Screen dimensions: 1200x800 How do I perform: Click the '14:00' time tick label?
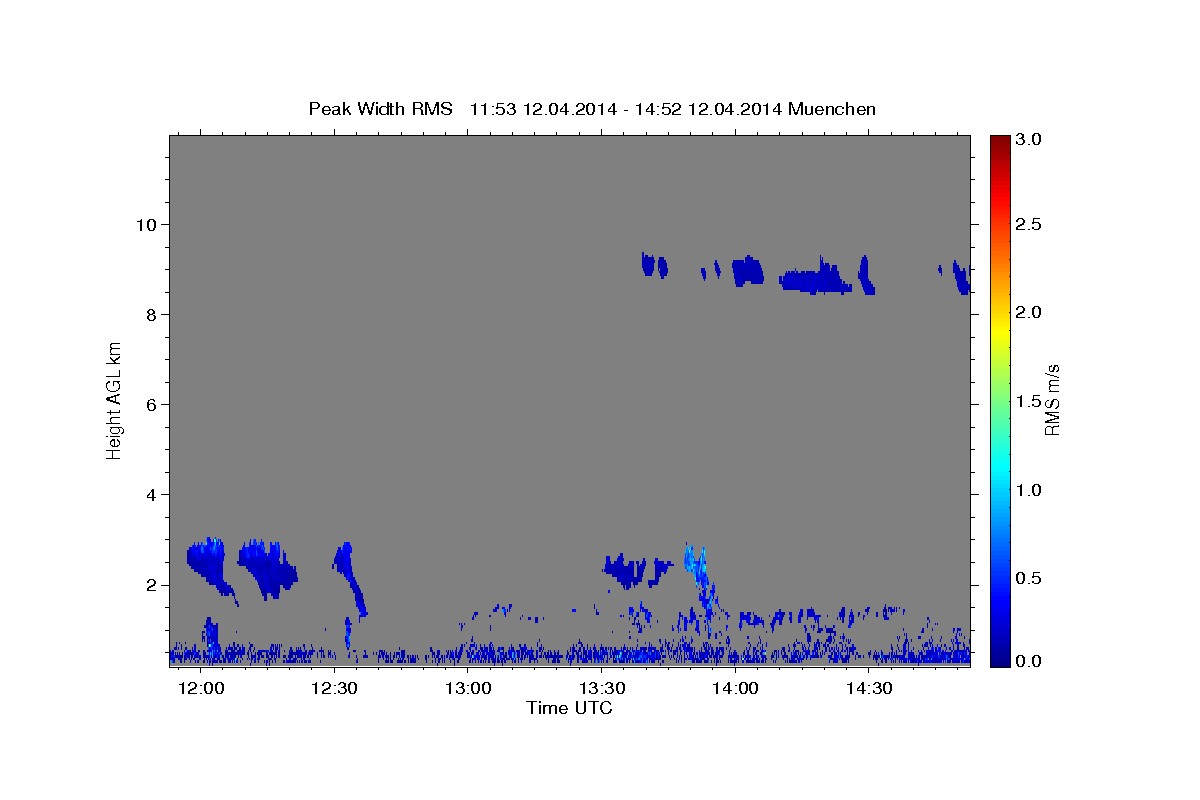point(736,689)
